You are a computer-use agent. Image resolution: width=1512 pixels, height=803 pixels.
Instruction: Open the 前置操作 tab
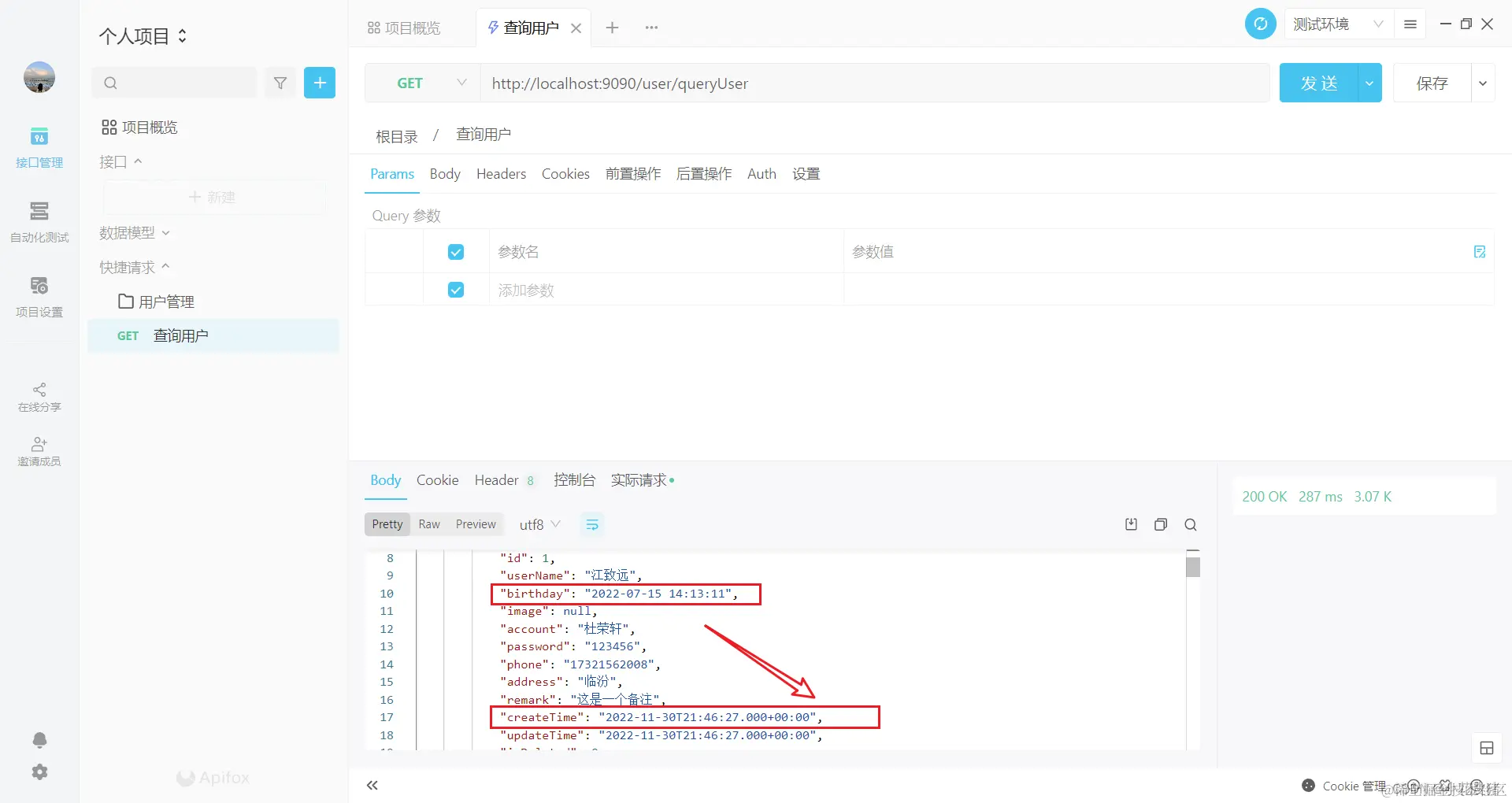[633, 174]
